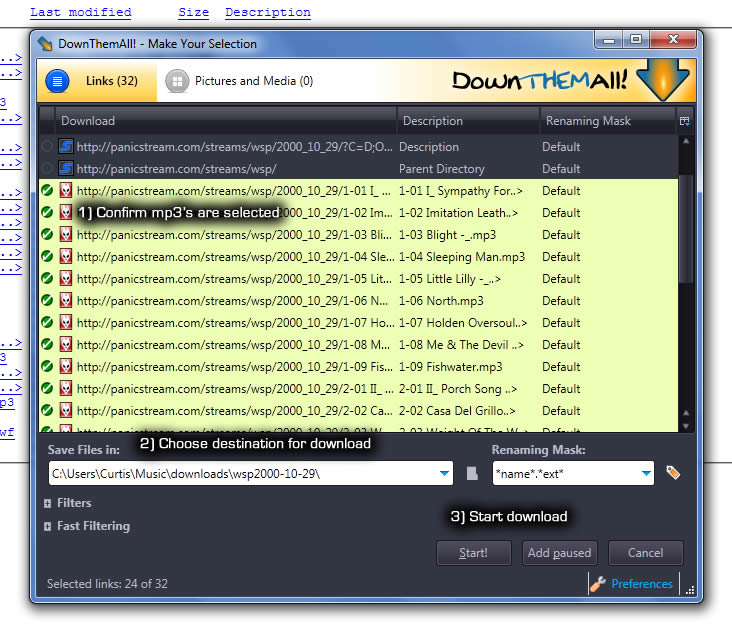Check the Parent Directory link checkbox
The image size is (732, 630).
pos(47,169)
